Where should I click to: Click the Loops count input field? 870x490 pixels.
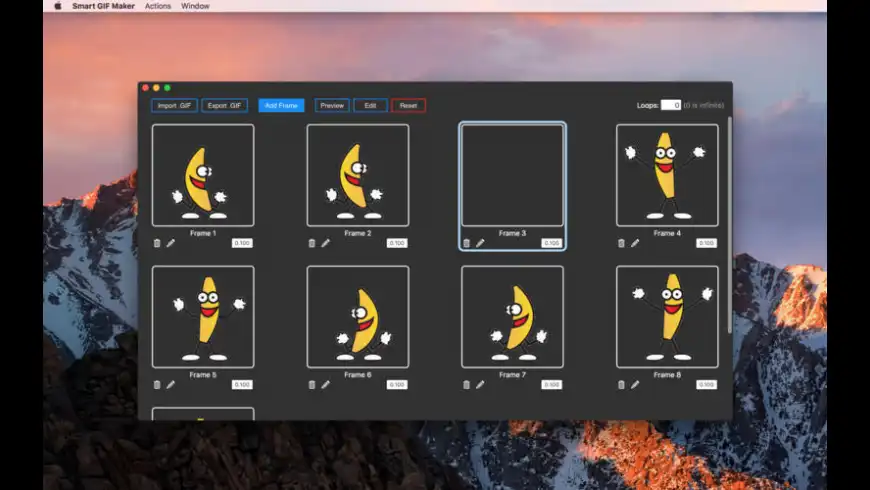(670, 105)
